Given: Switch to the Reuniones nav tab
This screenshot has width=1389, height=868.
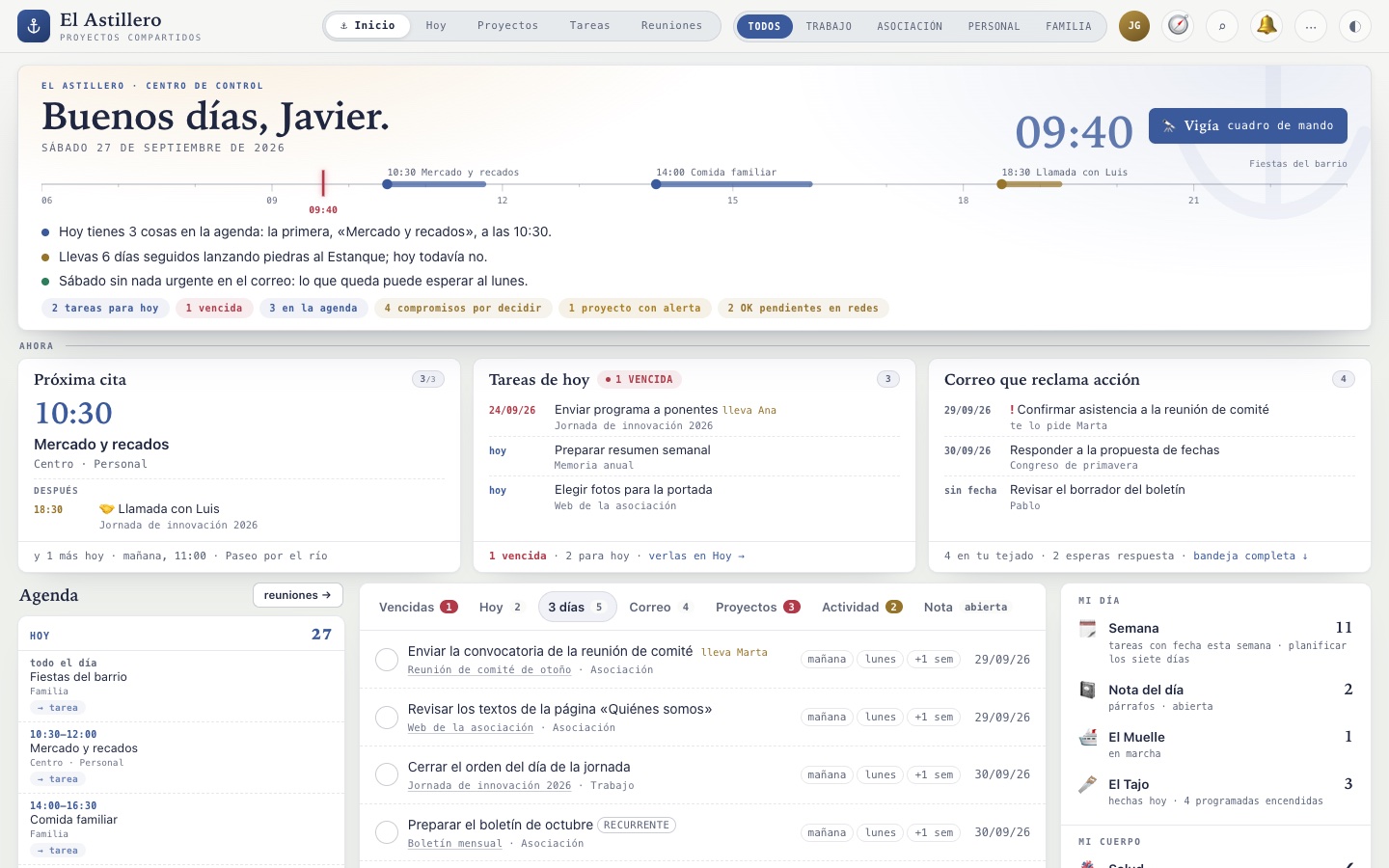Looking at the screenshot, I should [x=671, y=26].
